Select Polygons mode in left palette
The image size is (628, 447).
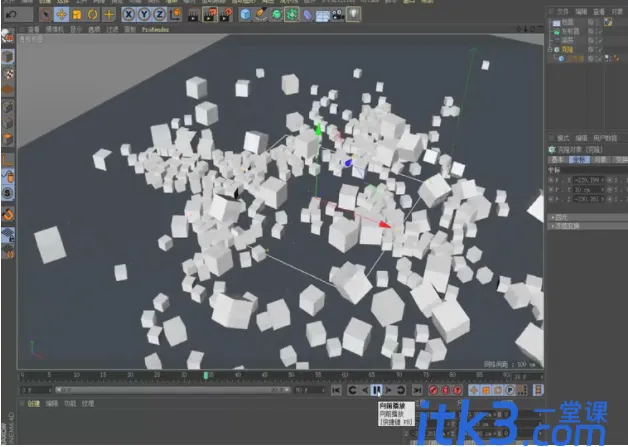[8, 139]
